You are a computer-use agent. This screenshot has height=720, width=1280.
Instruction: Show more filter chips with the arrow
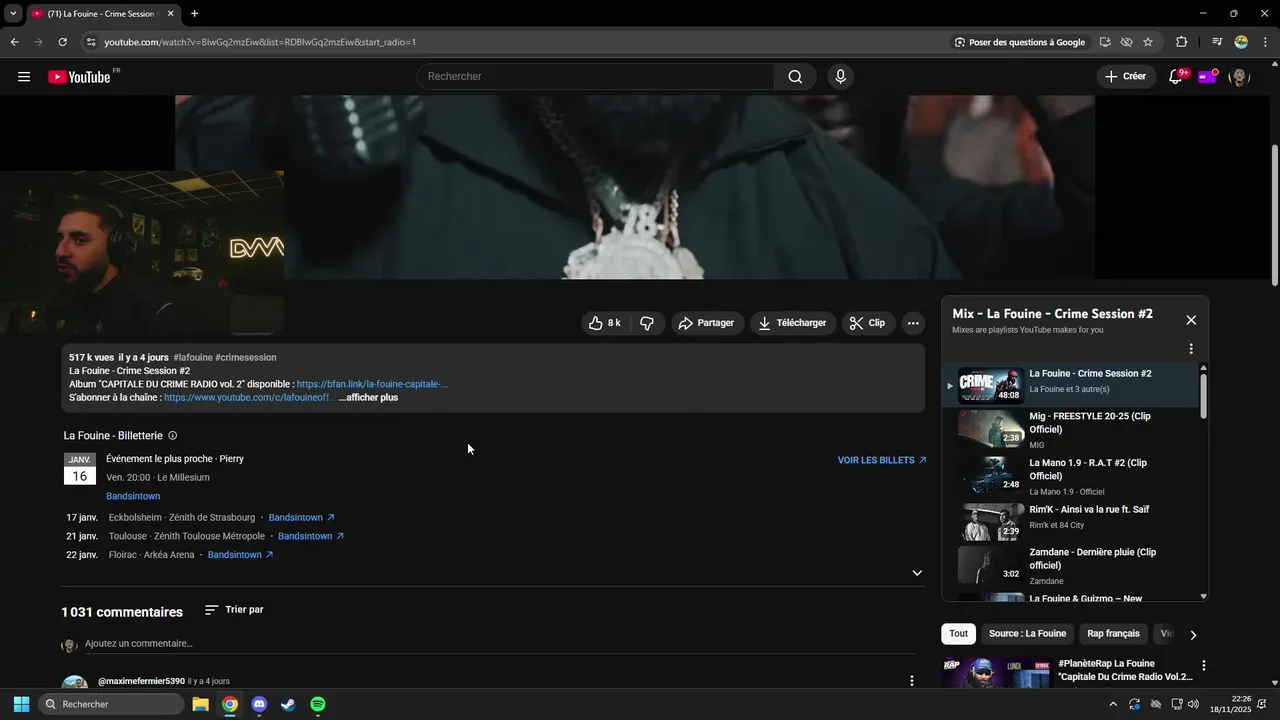1192,634
